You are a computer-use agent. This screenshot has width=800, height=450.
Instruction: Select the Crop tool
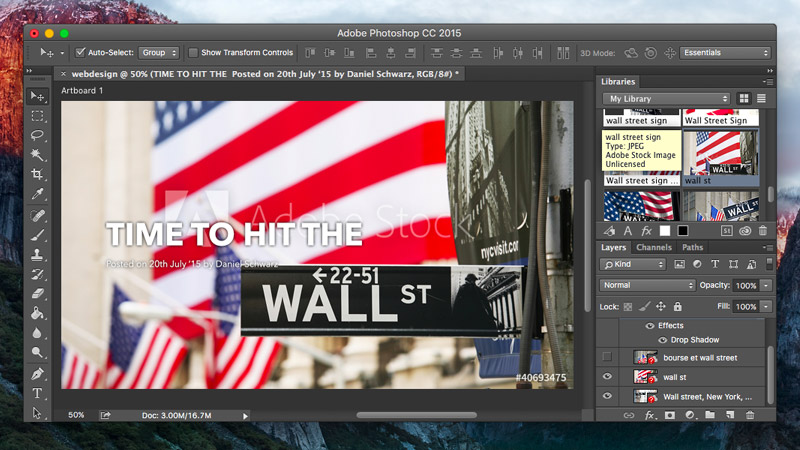37,174
